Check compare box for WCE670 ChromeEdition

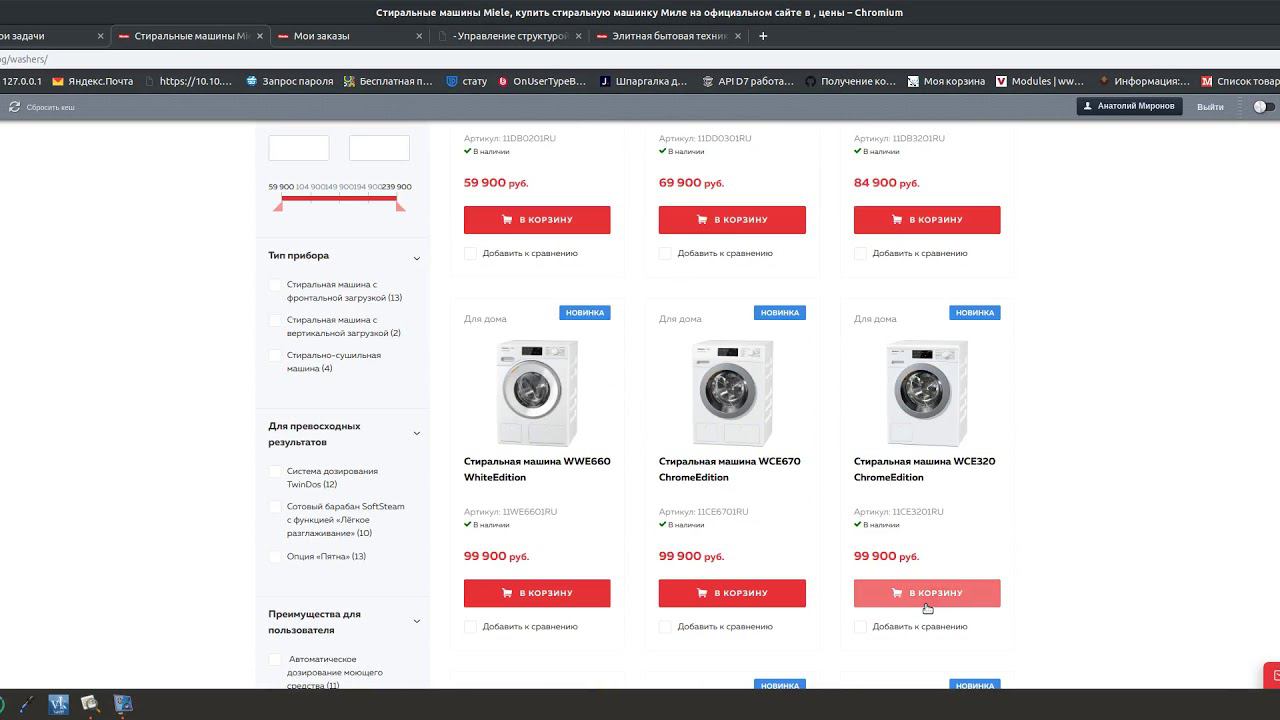coord(666,627)
